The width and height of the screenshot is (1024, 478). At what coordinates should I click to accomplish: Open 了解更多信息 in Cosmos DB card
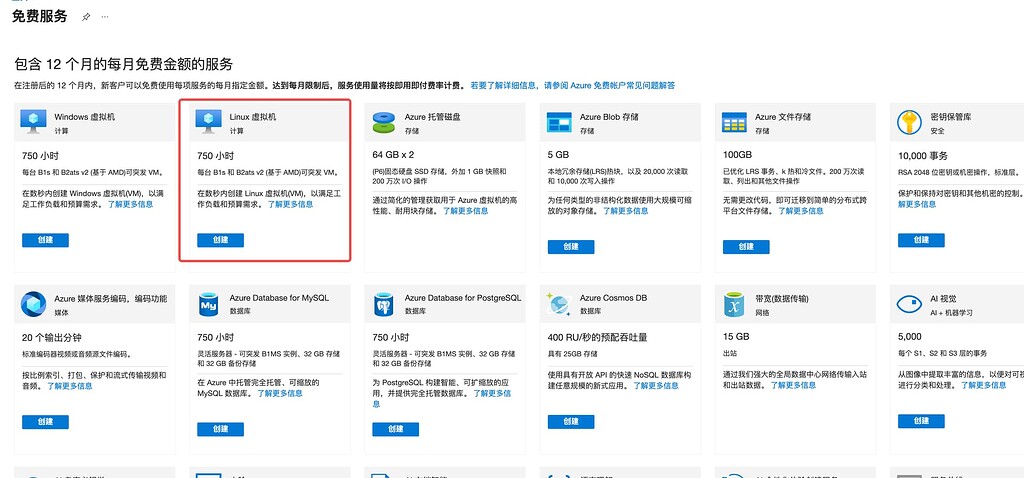point(656,386)
